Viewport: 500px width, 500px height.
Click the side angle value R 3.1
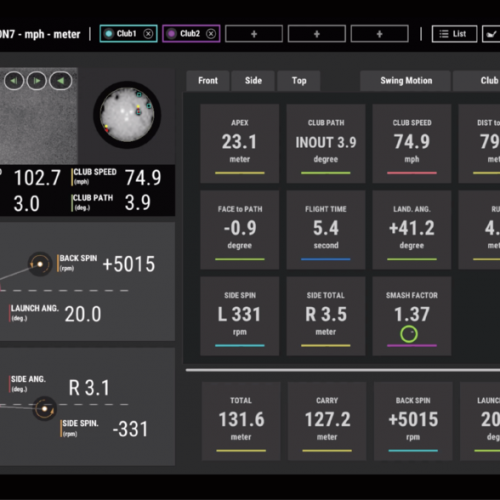coord(89,388)
